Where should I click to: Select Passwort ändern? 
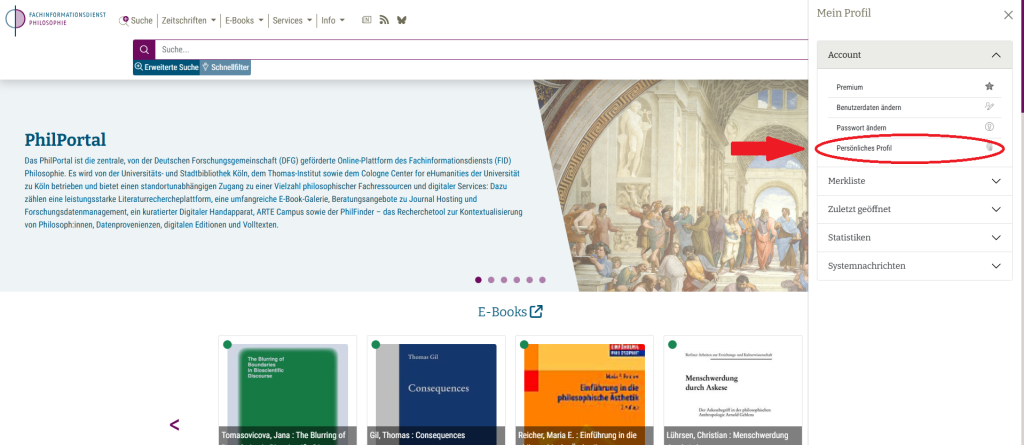pyautogui.click(x=915, y=127)
